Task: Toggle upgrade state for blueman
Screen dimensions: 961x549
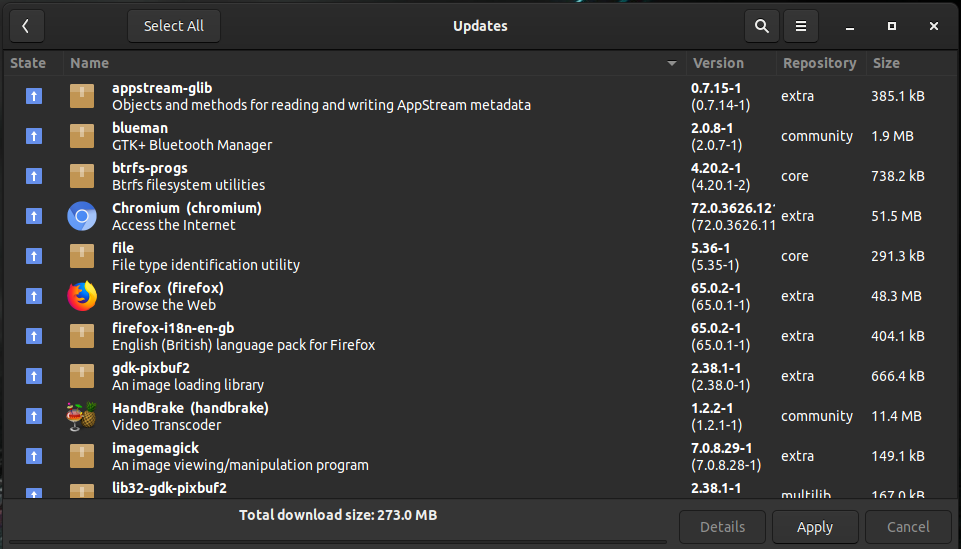Action: coord(34,136)
